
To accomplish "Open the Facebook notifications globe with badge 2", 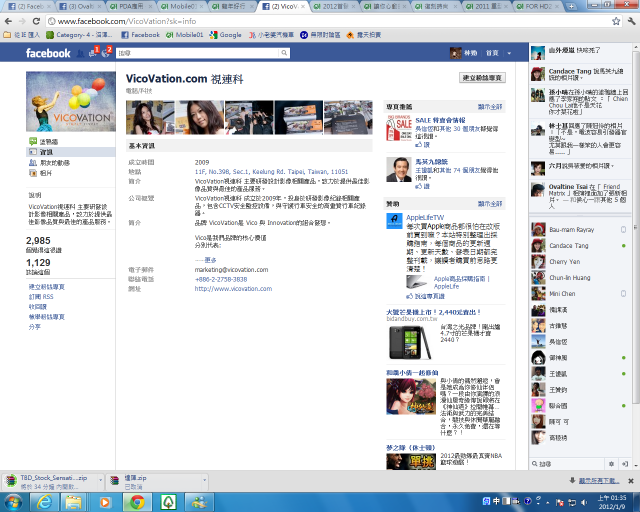I will tap(106, 52).
